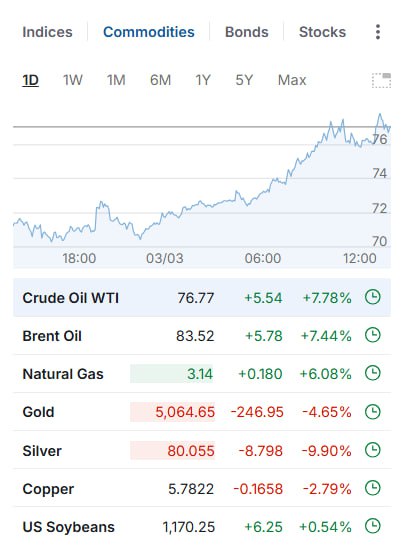Click clock icon in US Soybeans row
Screen dimensions: 408x545
pyautogui.click(x=373, y=526)
